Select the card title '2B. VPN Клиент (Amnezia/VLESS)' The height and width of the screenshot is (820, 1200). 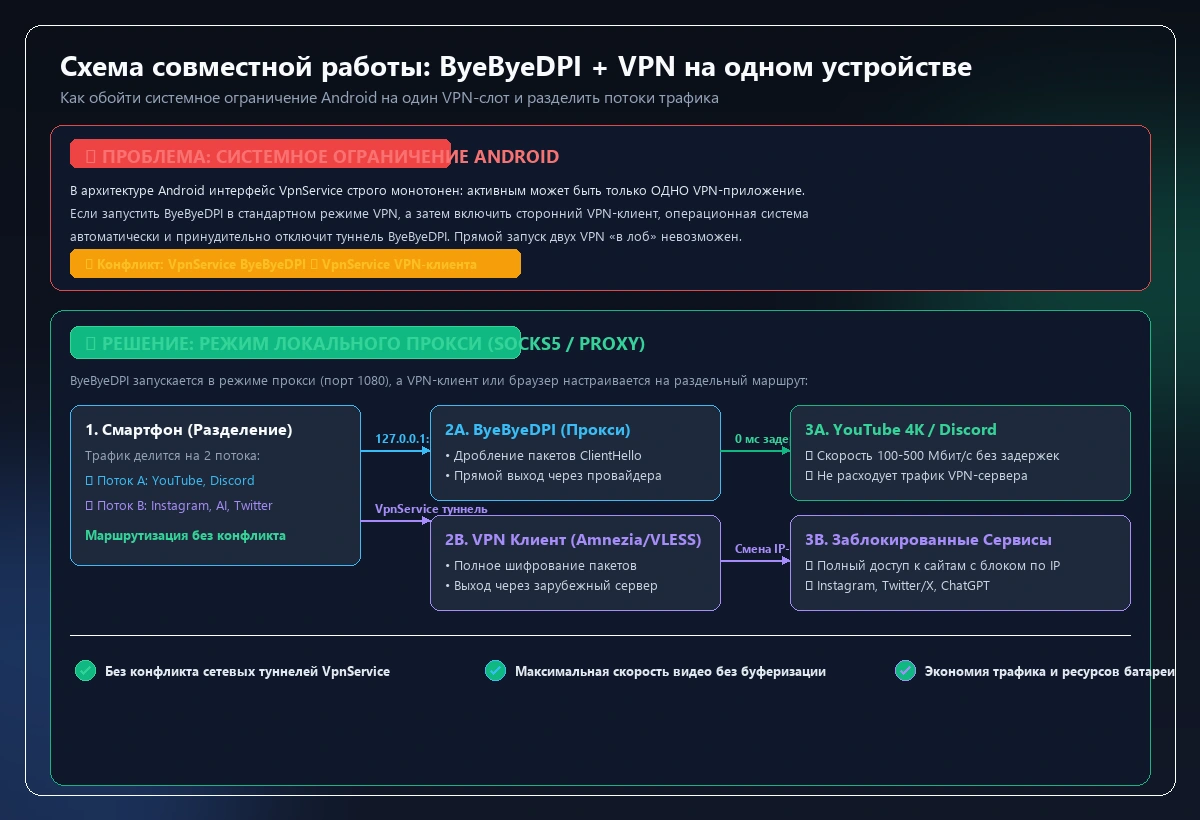coord(573,540)
